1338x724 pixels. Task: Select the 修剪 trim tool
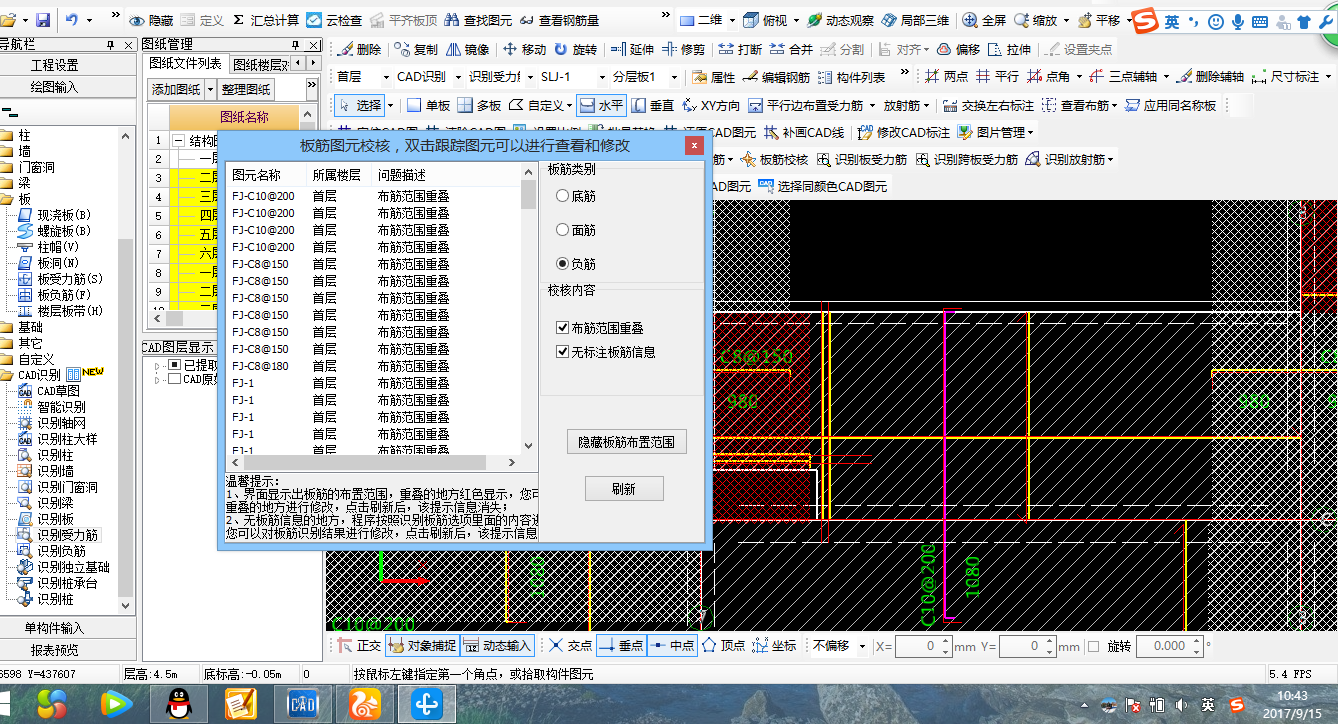pyautogui.click(x=683, y=49)
